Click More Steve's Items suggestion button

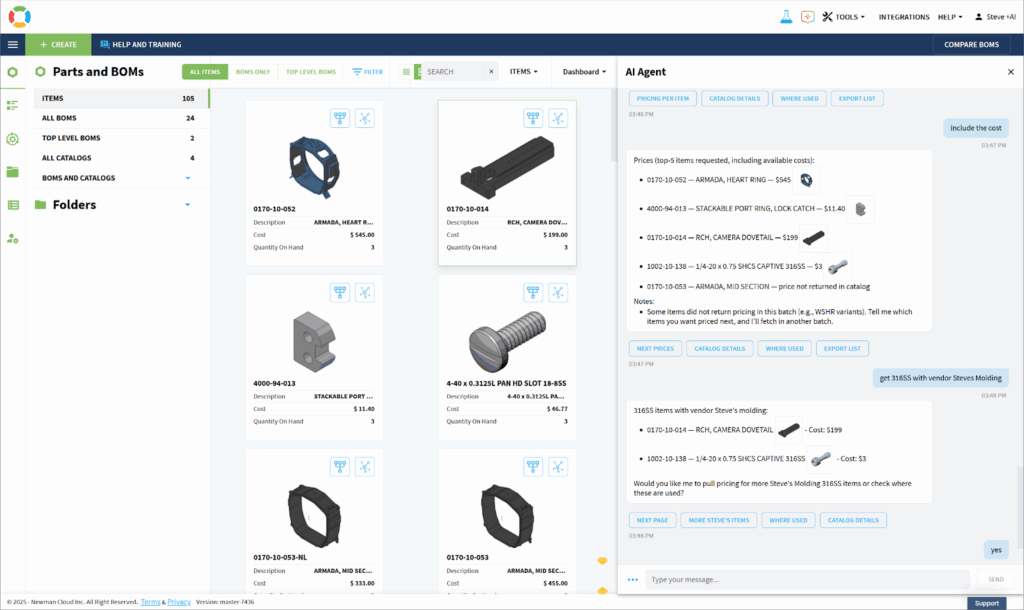[717, 520]
